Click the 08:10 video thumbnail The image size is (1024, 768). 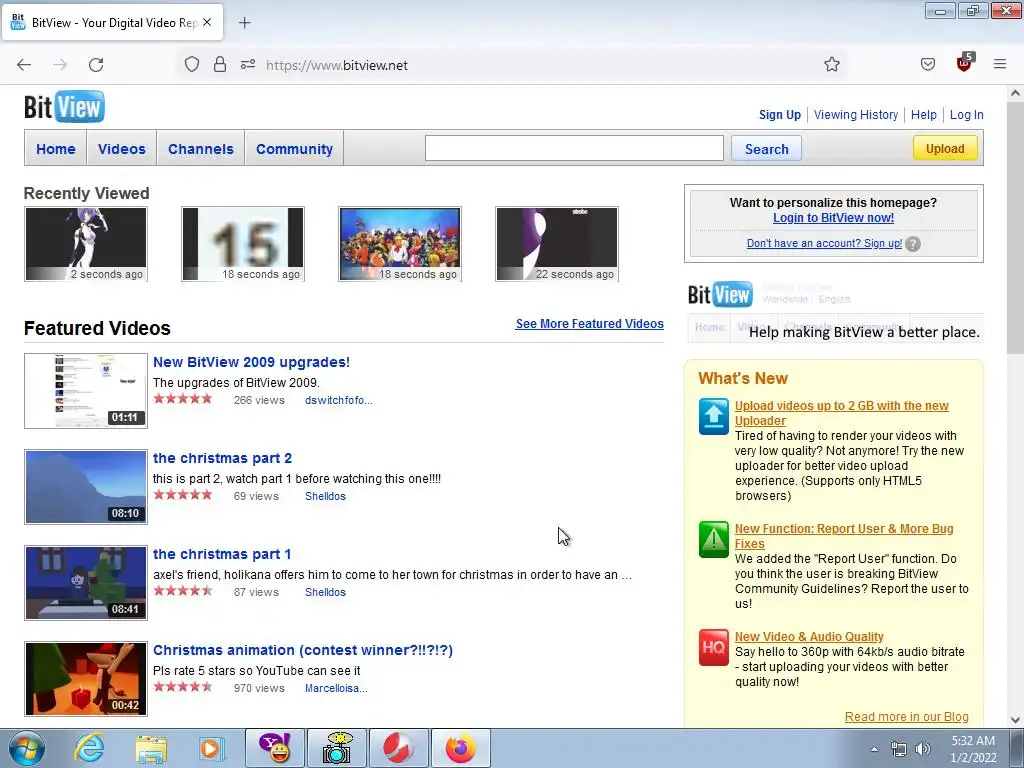(x=86, y=487)
